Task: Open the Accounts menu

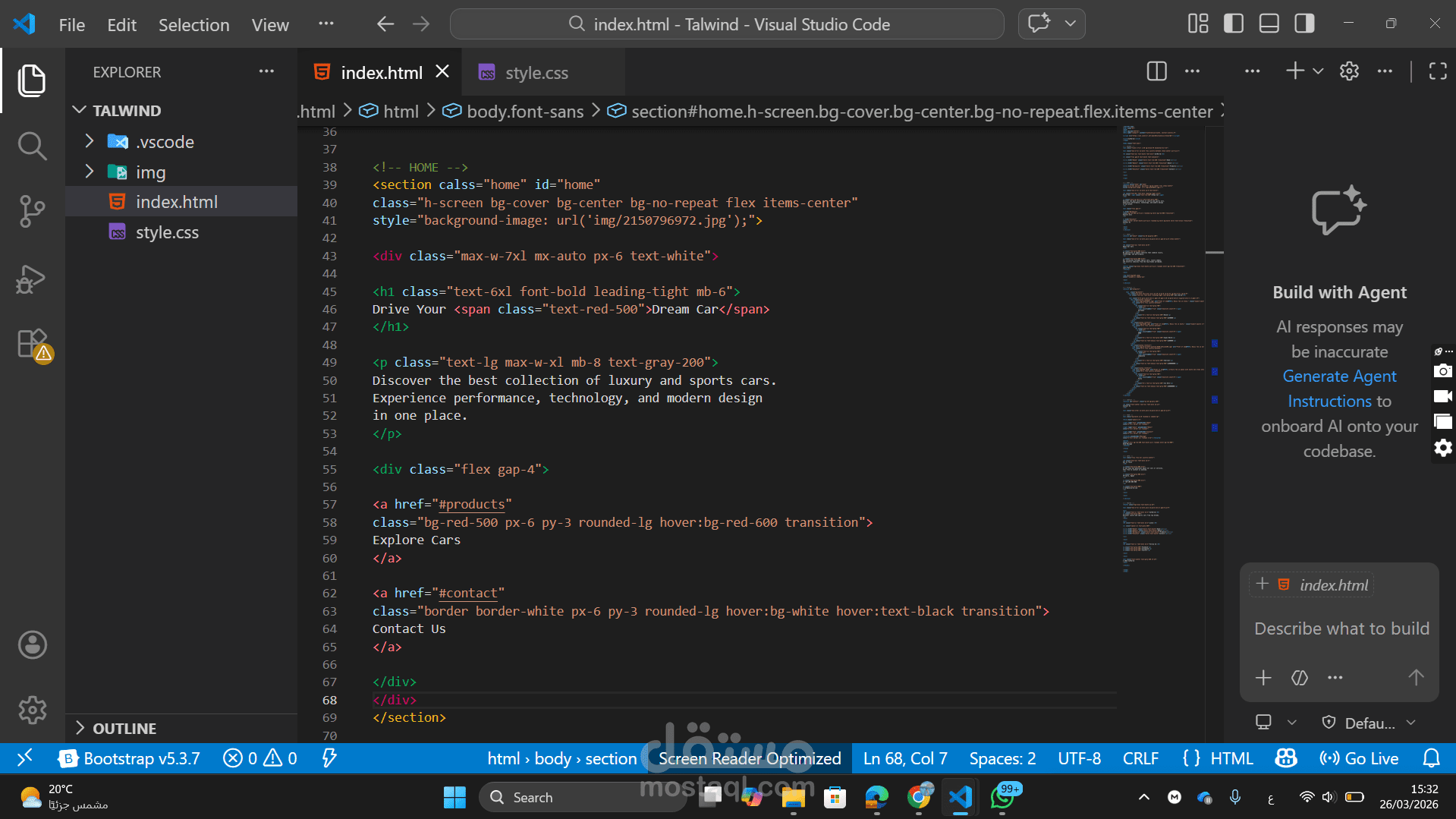Action: click(32, 645)
